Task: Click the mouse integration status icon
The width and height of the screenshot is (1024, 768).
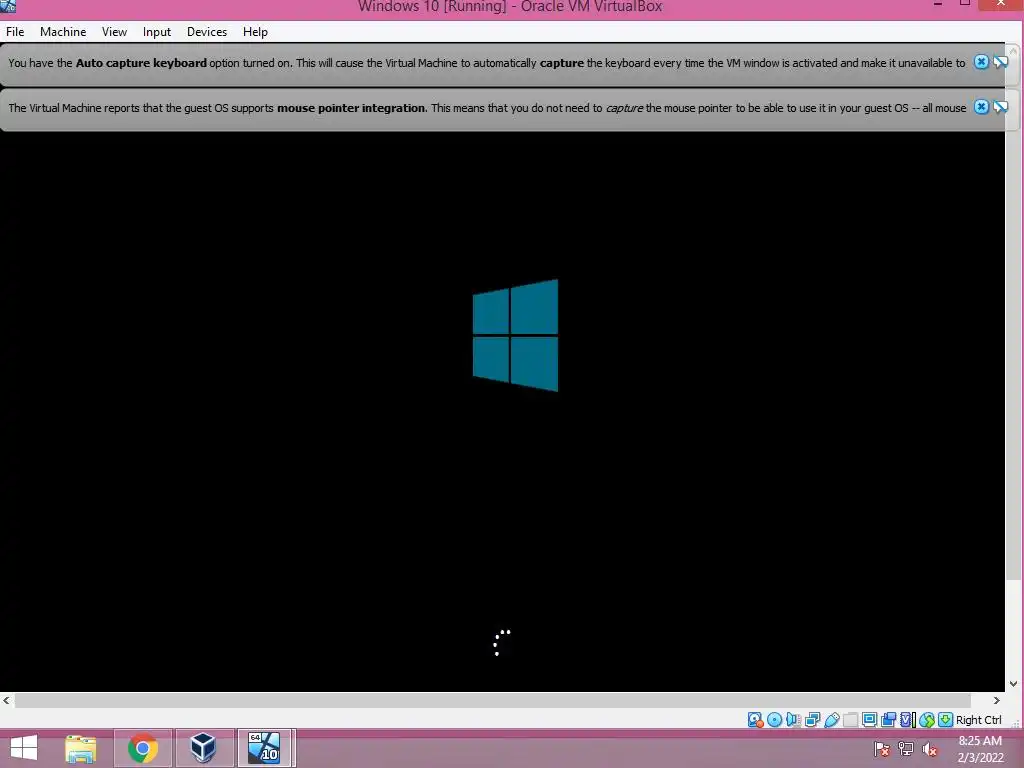Action: (x=927, y=720)
